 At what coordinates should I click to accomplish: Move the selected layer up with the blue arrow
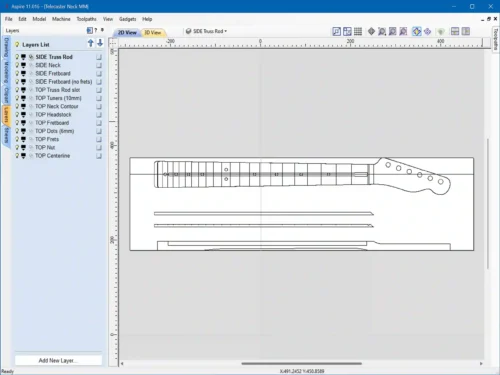91,43
